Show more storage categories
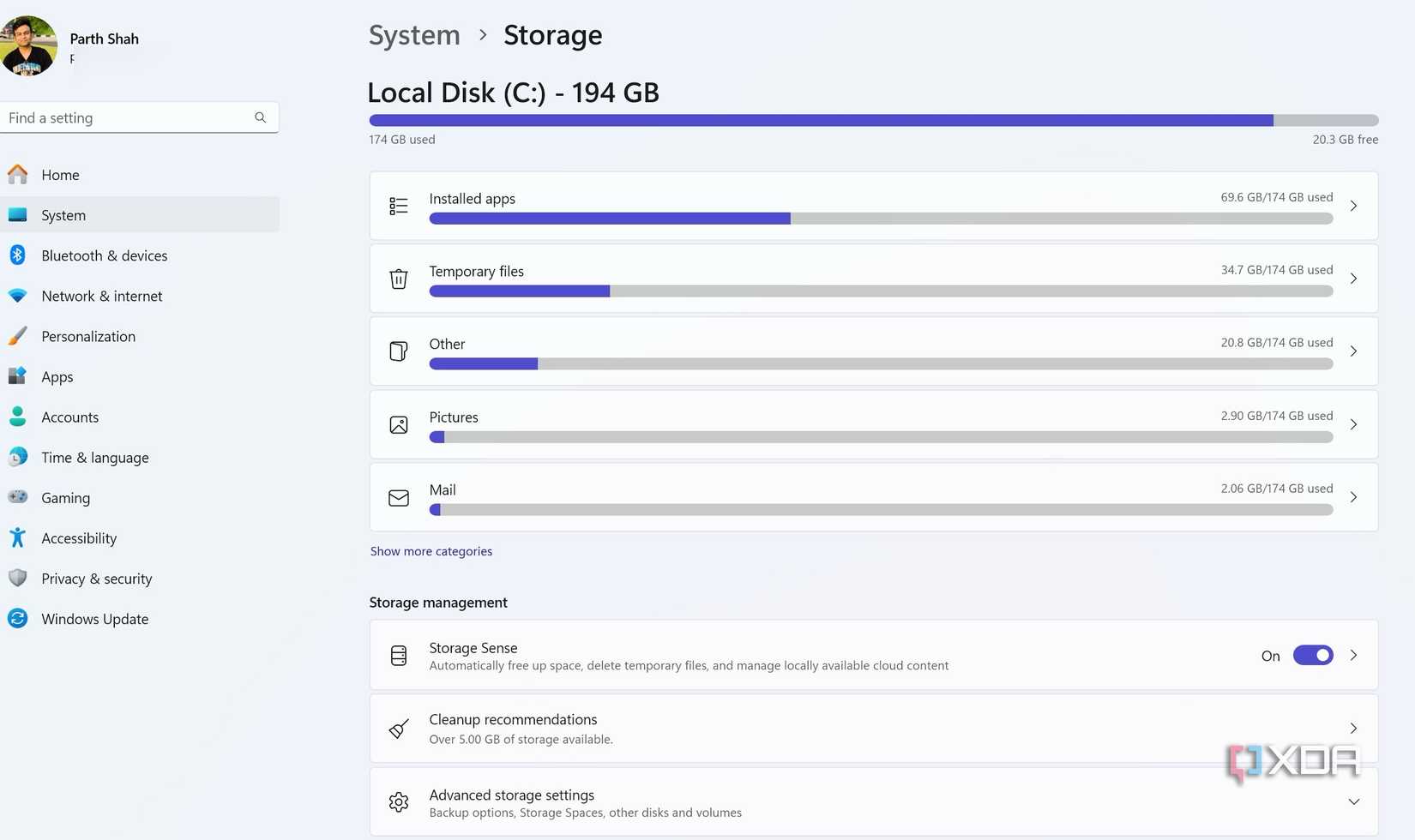Viewport: 1415px width, 840px height. point(431,550)
